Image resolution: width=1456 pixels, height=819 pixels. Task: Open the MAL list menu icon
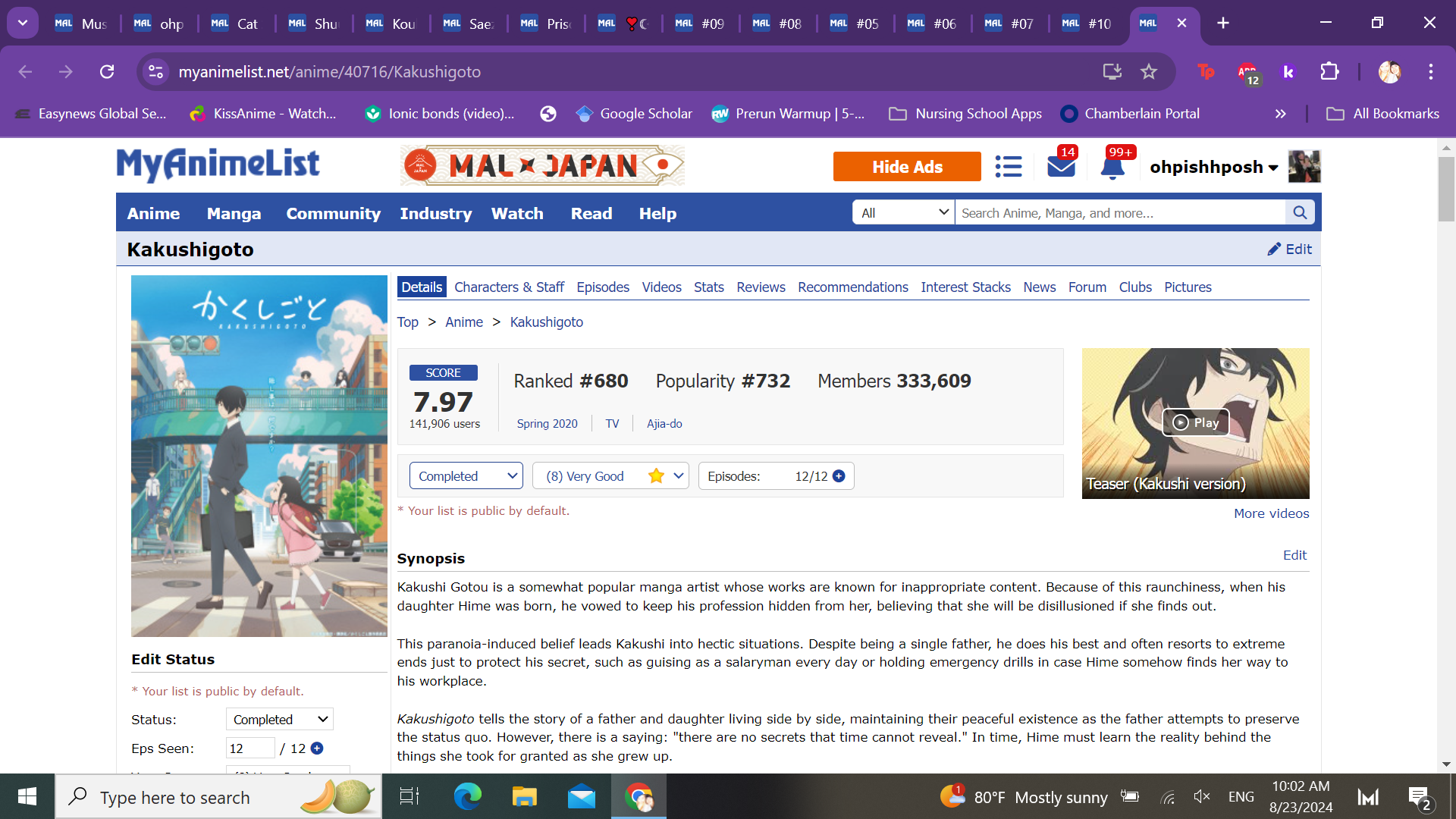point(1008,167)
